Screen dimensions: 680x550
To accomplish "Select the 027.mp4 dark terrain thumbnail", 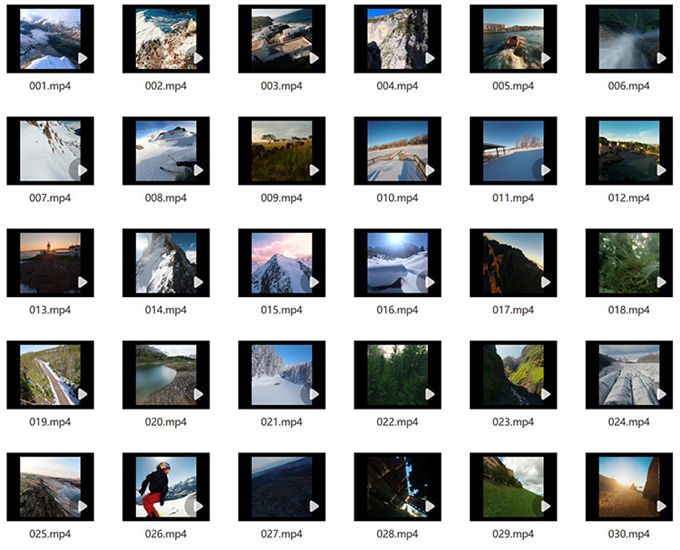I will (282, 487).
